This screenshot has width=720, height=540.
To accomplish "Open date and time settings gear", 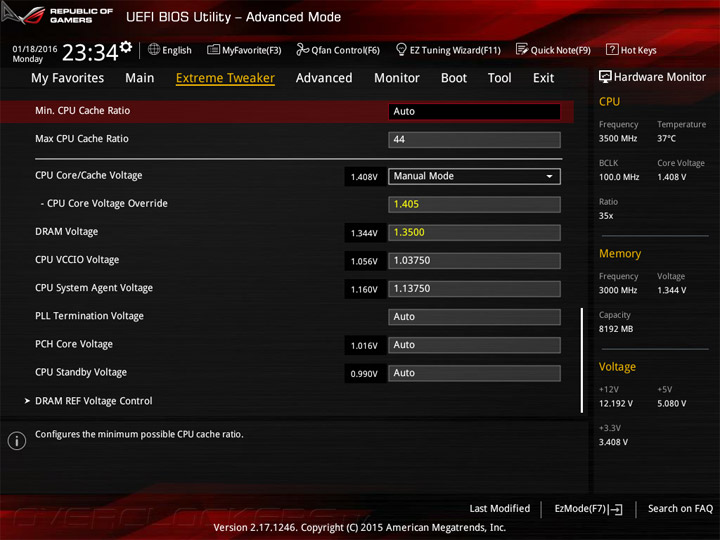I will 126,46.
